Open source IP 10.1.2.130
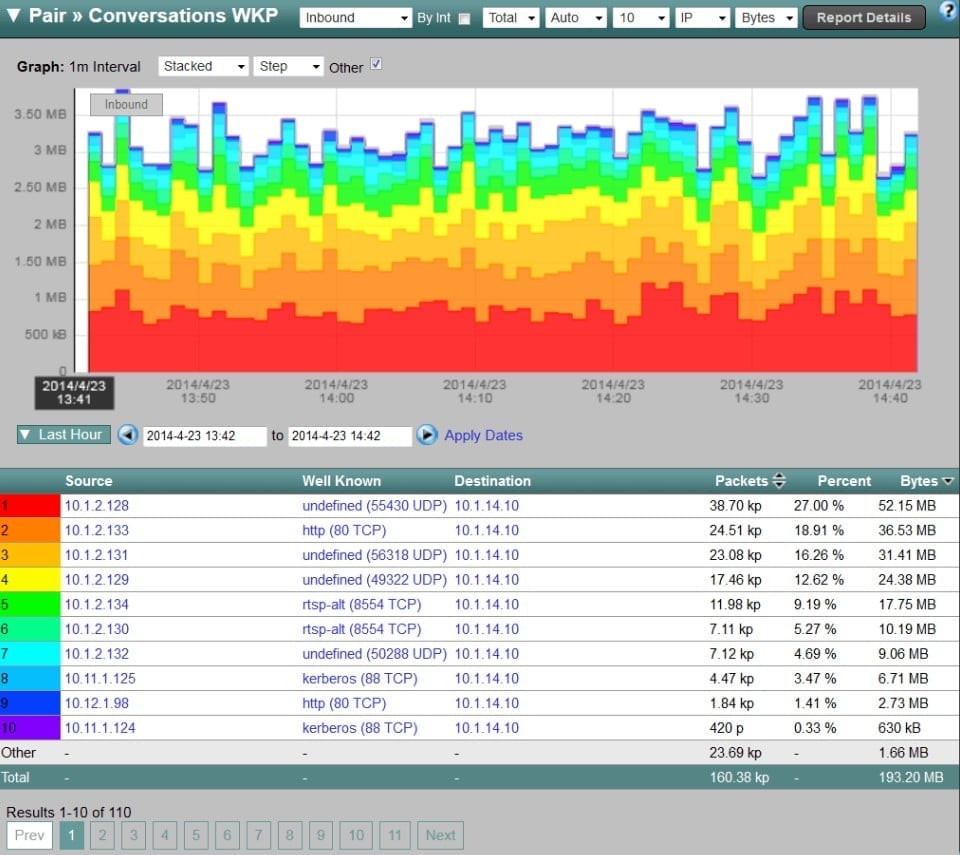960x855 pixels. tap(97, 630)
